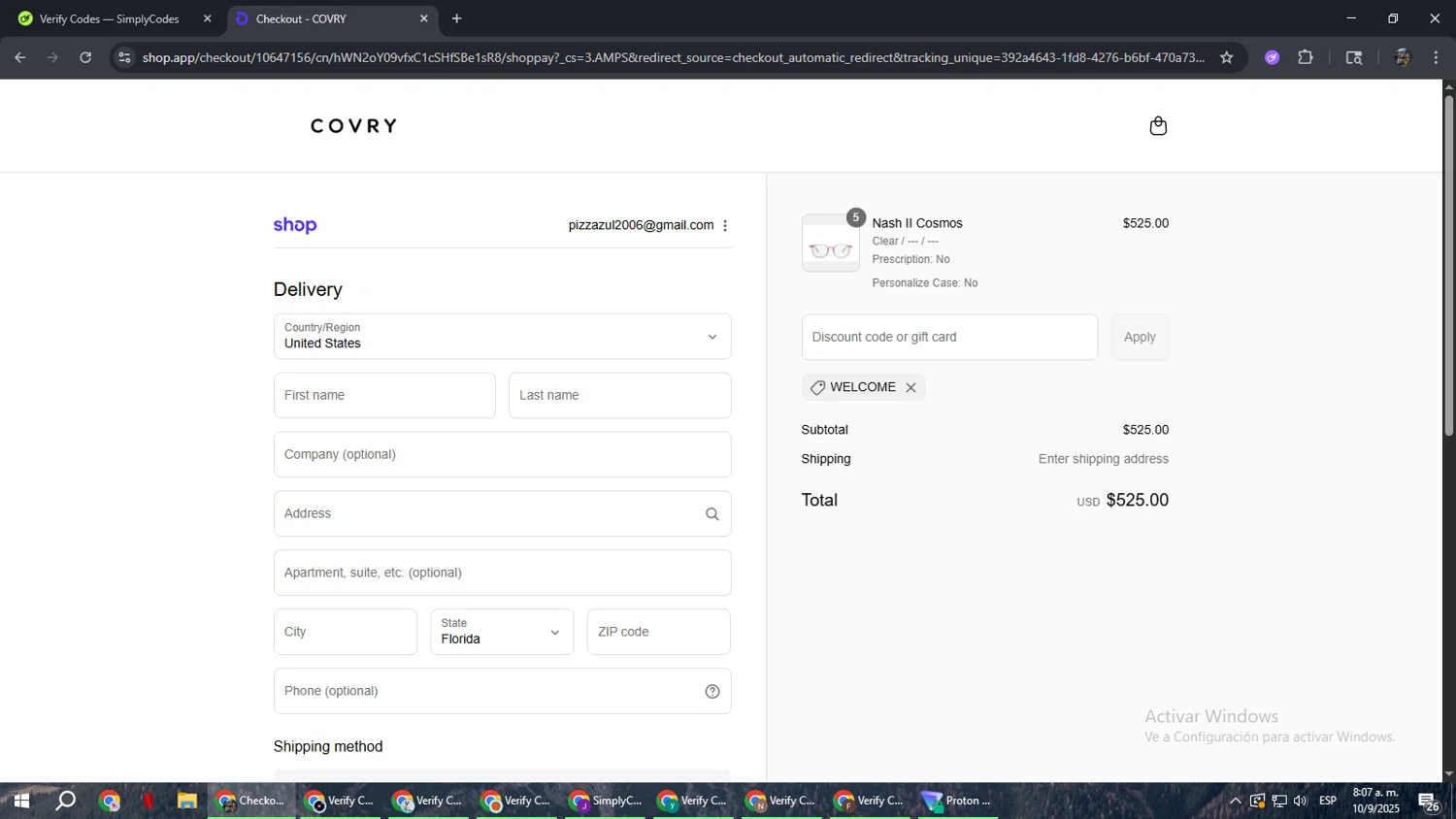1456x819 pixels.
Task: Click the browser forward arrow
Action: 52,57
